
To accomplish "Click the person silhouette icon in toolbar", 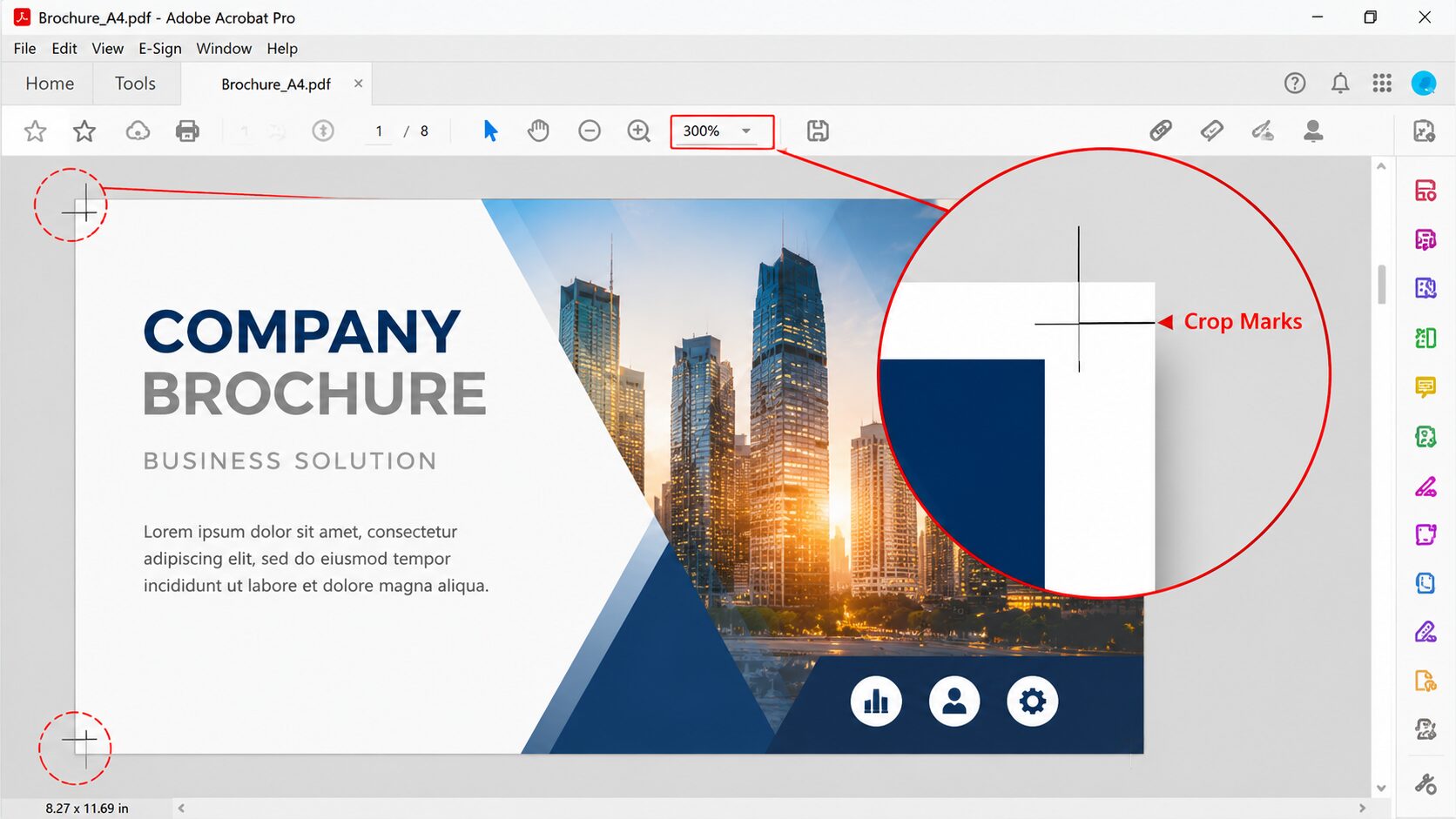I will [x=1313, y=131].
